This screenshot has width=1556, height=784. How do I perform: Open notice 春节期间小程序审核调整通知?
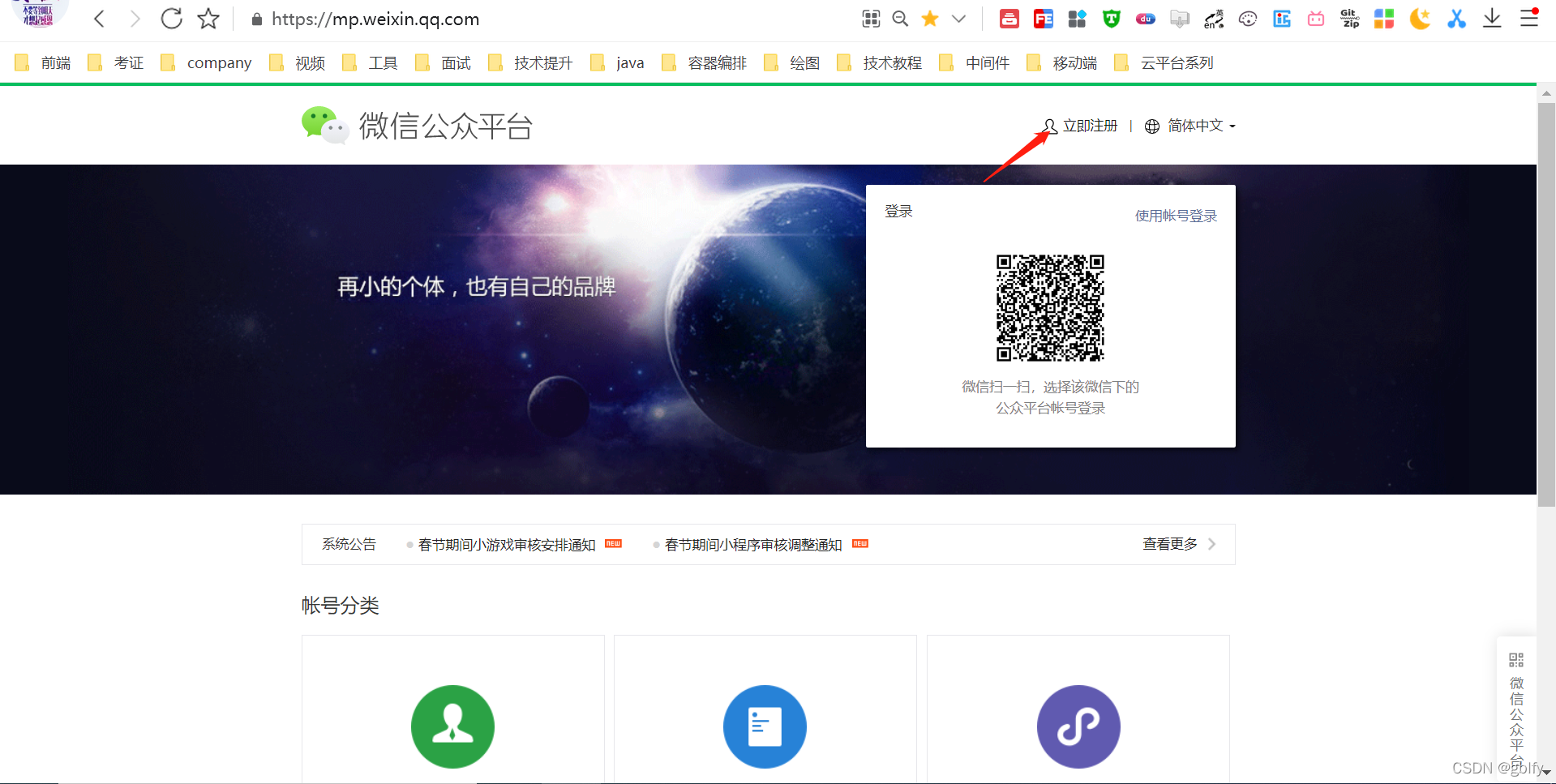pyautogui.click(x=753, y=545)
